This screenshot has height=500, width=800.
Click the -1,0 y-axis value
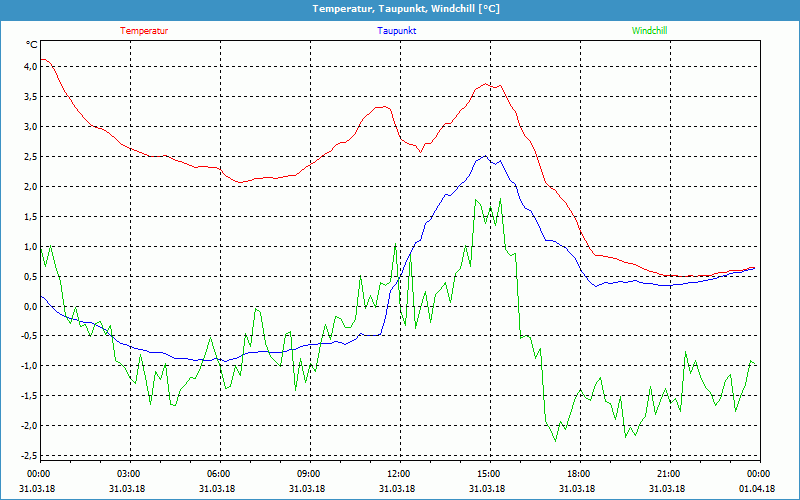[29, 365]
